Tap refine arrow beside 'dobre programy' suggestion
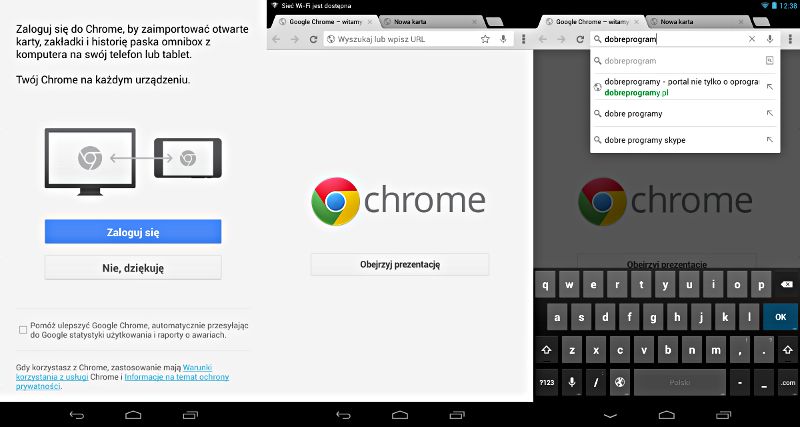This screenshot has width=800, height=427. click(770, 113)
